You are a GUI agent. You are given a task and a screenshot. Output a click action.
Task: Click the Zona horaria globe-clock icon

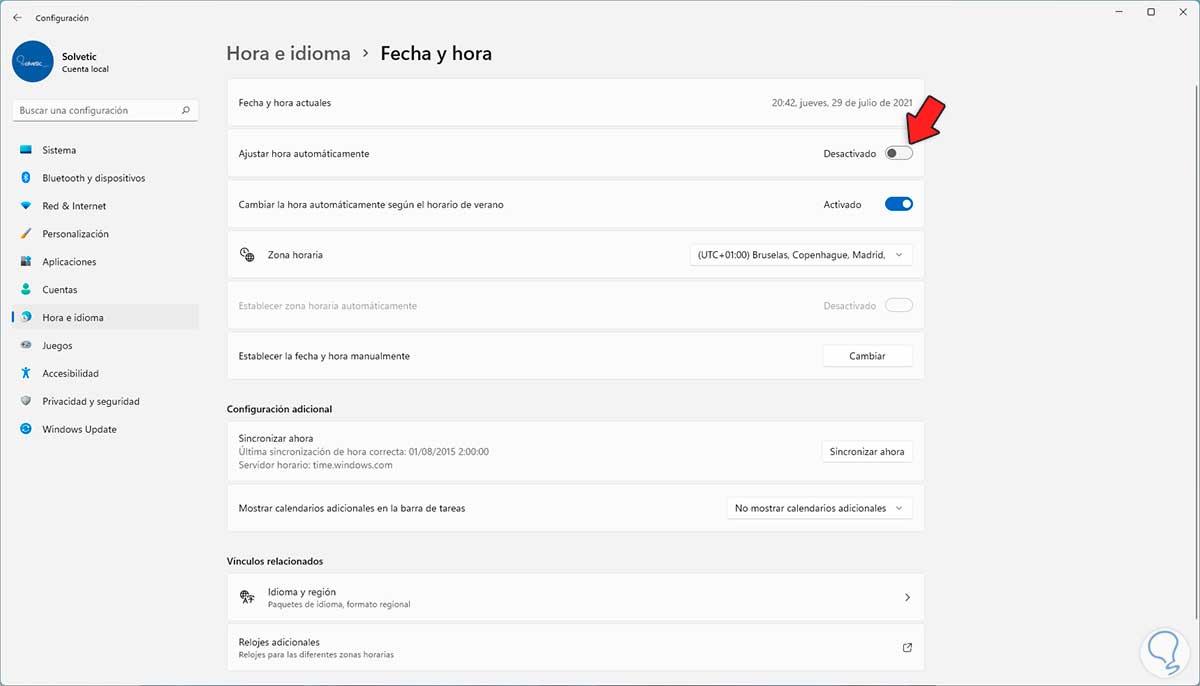(x=247, y=255)
